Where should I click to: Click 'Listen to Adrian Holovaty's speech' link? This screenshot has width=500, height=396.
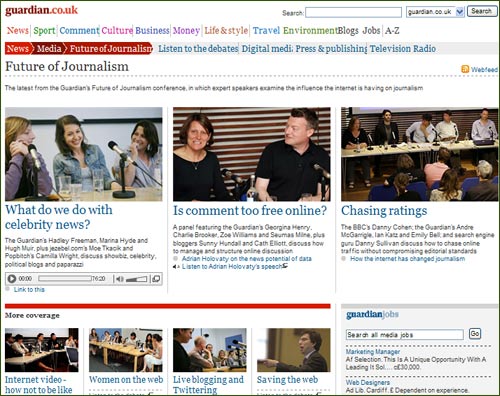point(232,266)
